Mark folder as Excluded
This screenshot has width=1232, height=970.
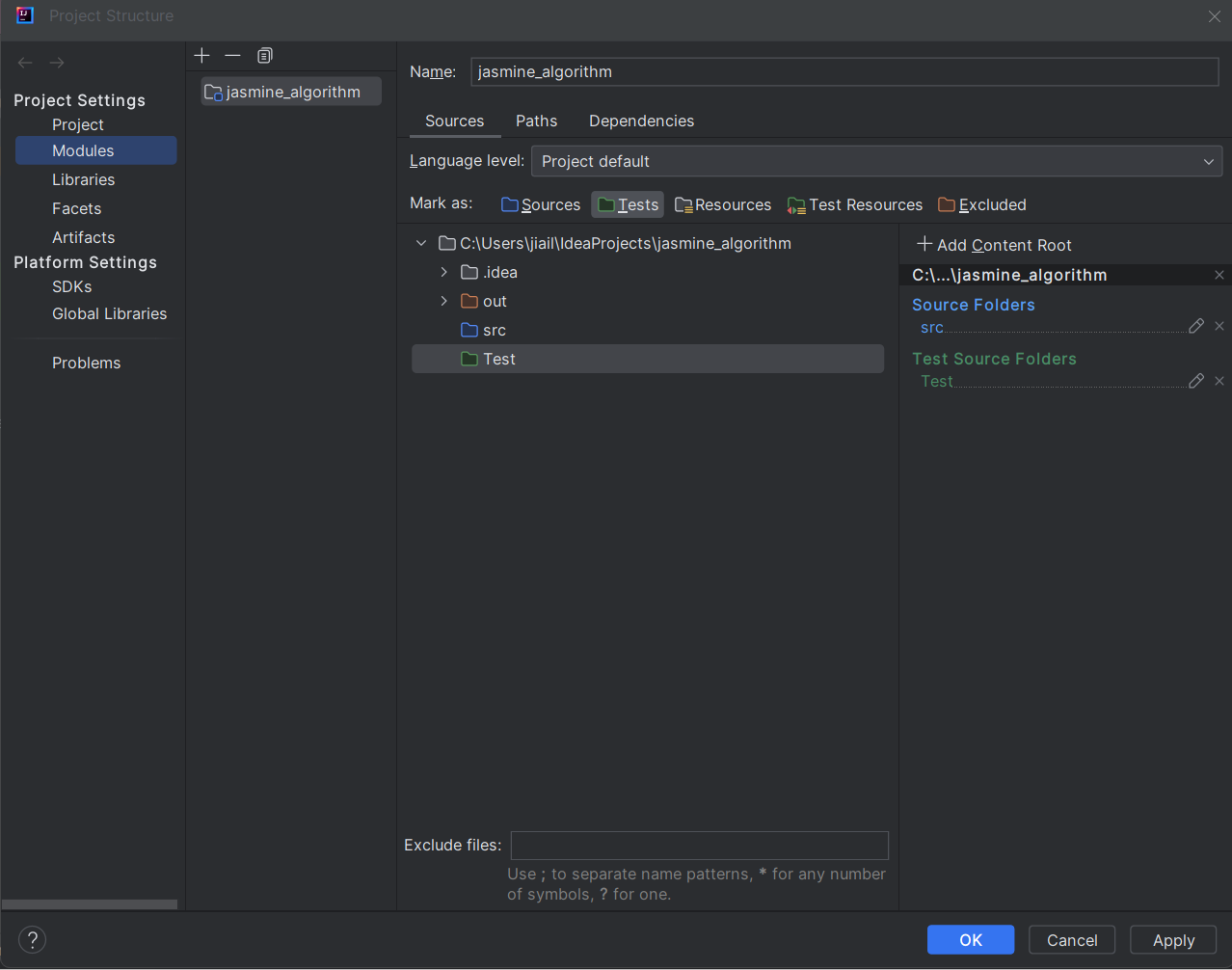(x=982, y=204)
